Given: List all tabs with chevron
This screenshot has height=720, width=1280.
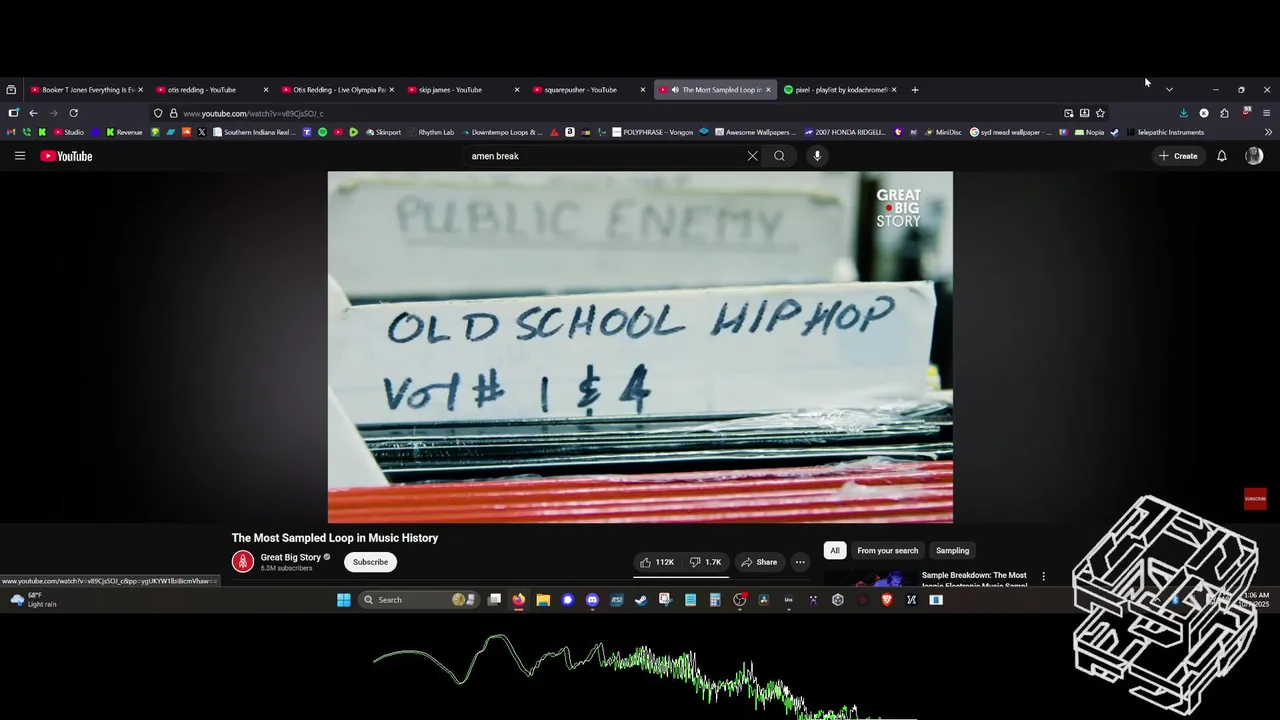Looking at the screenshot, I should coord(1168,90).
